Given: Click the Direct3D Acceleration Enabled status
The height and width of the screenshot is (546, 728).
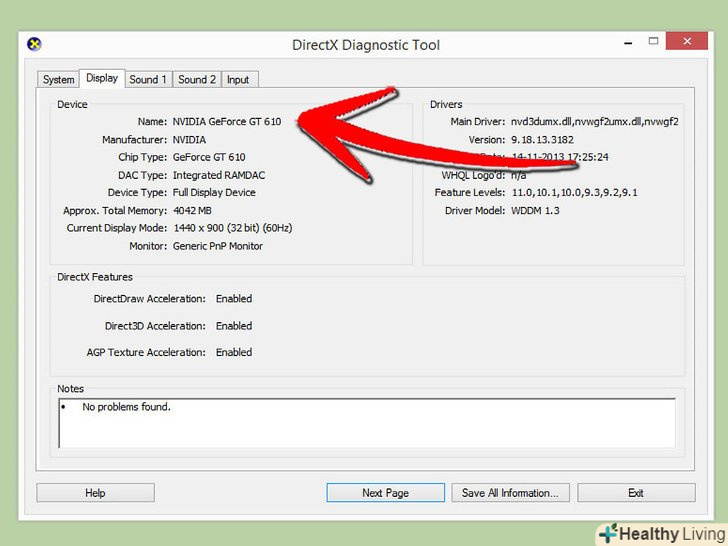Looking at the screenshot, I should (x=234, y=326).
